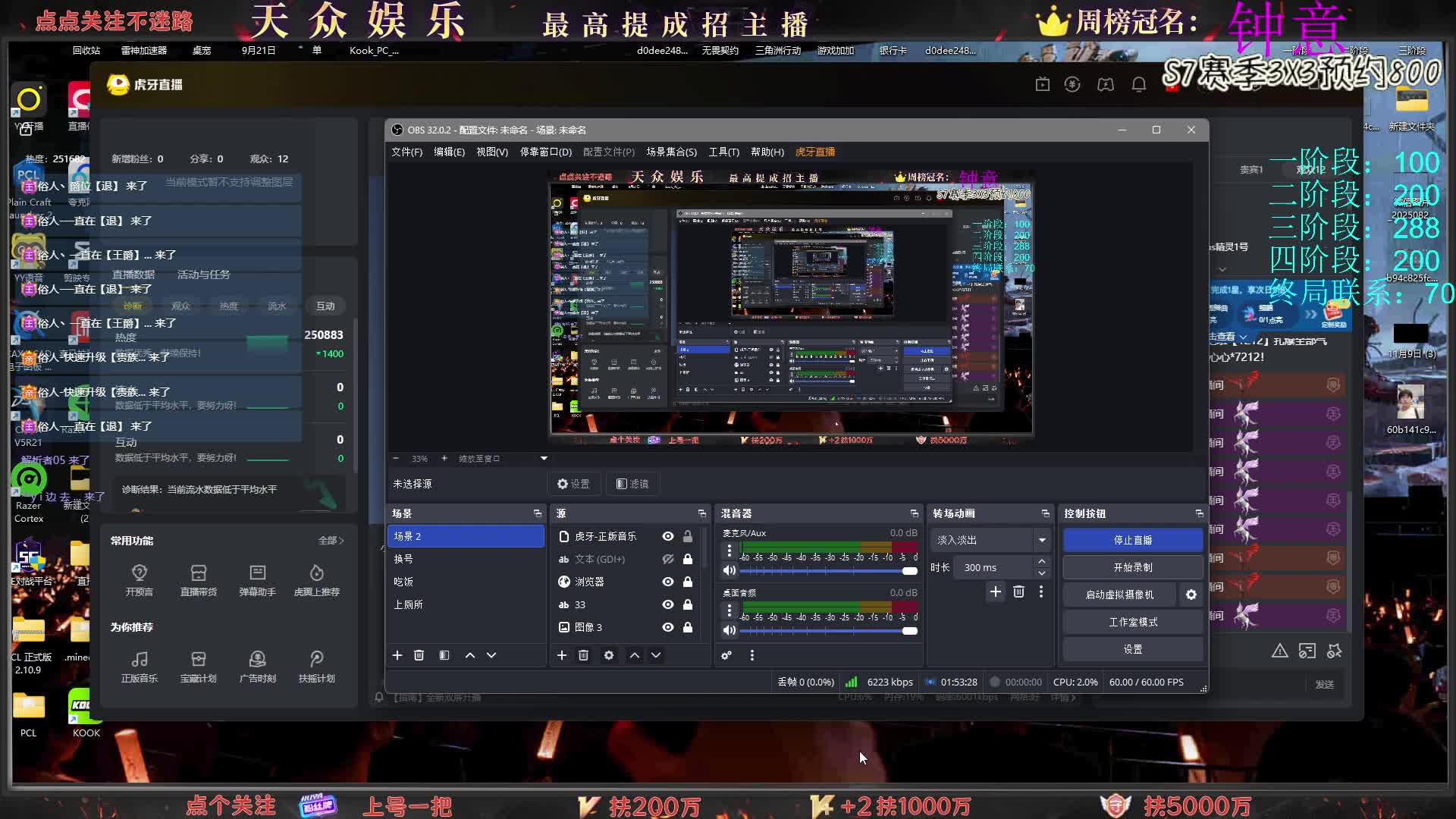The image size is (1456, 819).
Task: Open scene filters icon in scenes panel
Action: (444, 655)
